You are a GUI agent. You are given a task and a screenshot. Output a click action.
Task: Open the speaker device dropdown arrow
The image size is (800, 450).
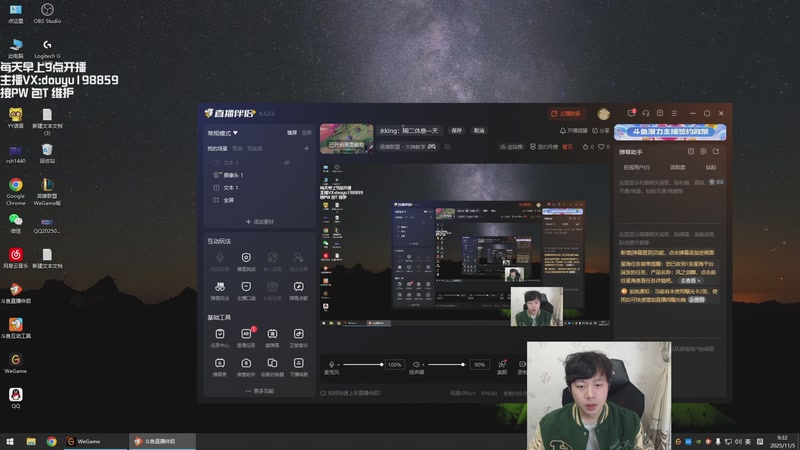pyautogui.click(x=423, y=365)
